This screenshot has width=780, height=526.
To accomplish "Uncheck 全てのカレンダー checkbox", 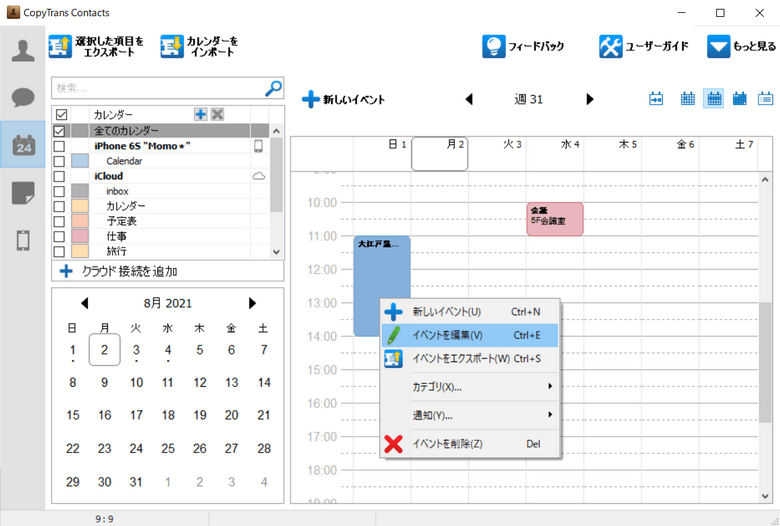I will [x=59, y=131].
